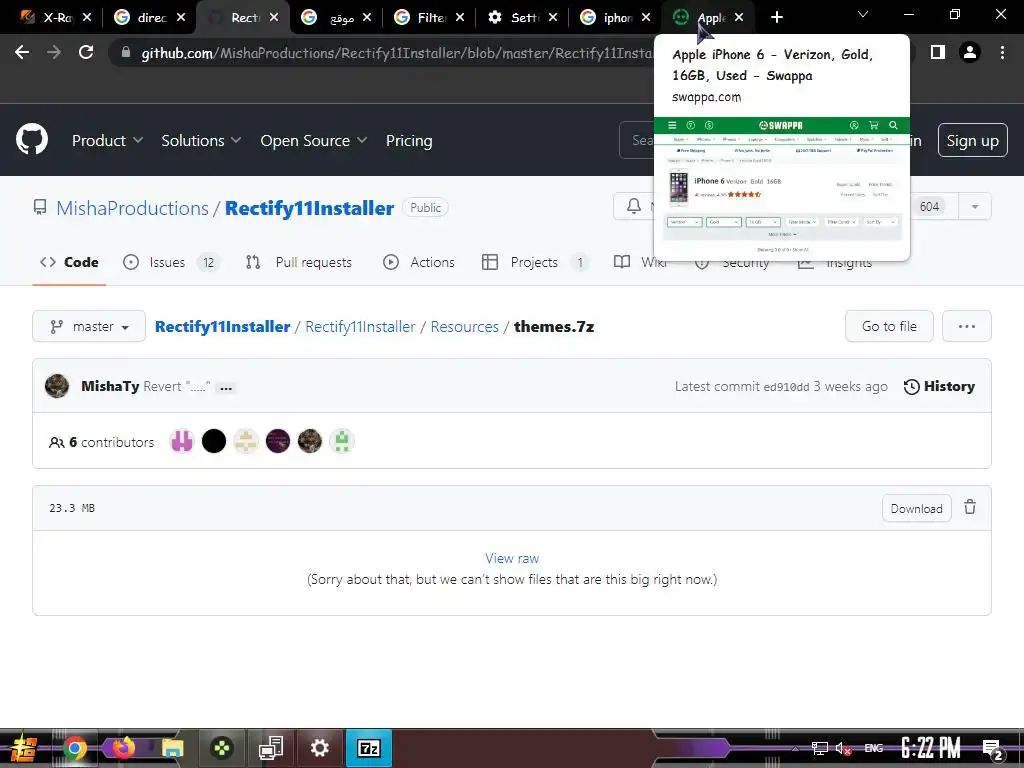Expand the dropdown beside 604 count
This screenshot has height=768, width=1024.
[974, 206]
